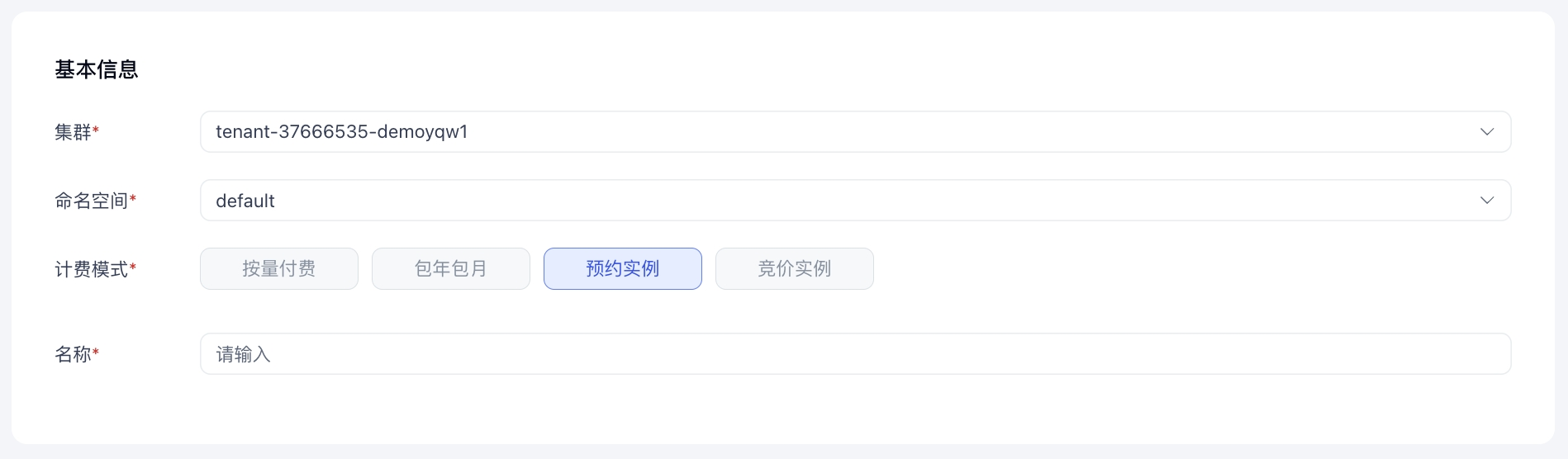Click the 请输入 placeholder text
This screenshot has width=1568, height=459.
(x=244, y=354)
